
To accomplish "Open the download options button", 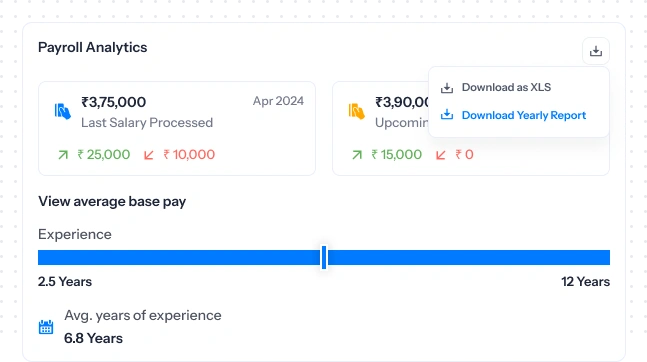I will [595, 51].
